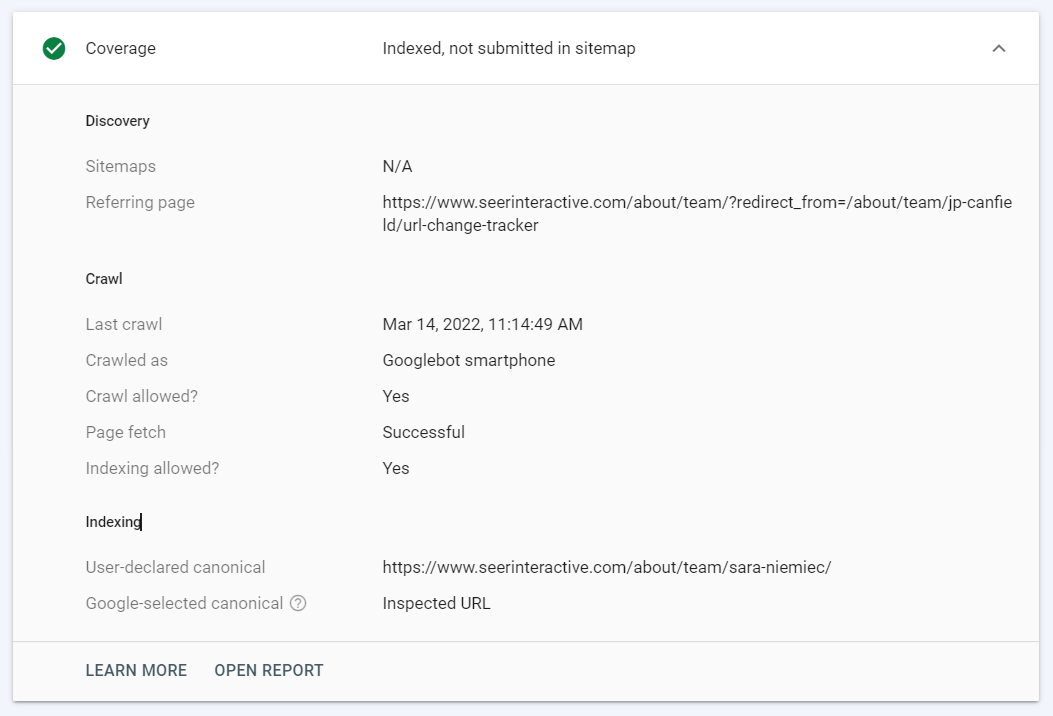The image size is (1053, 716).
Task: Click the Page fetch 'Successful' value
Action: pos(423,432)
